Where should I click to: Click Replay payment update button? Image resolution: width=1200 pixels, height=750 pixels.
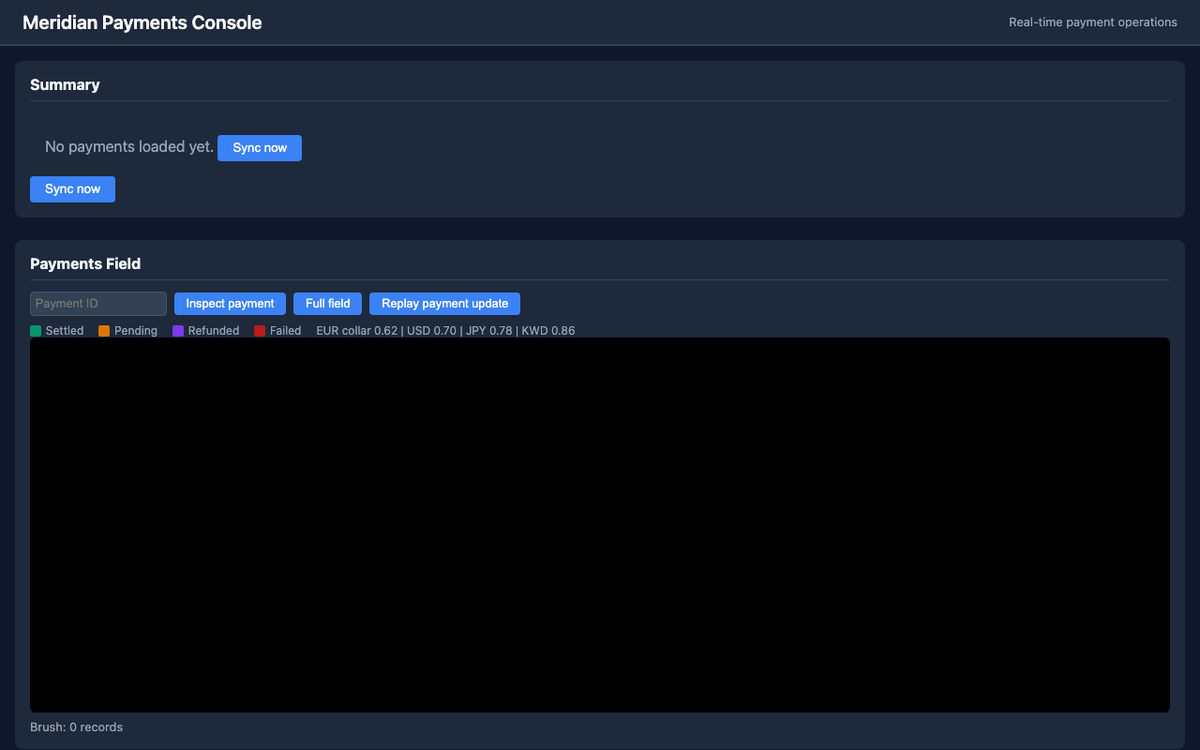coord(445,304)
